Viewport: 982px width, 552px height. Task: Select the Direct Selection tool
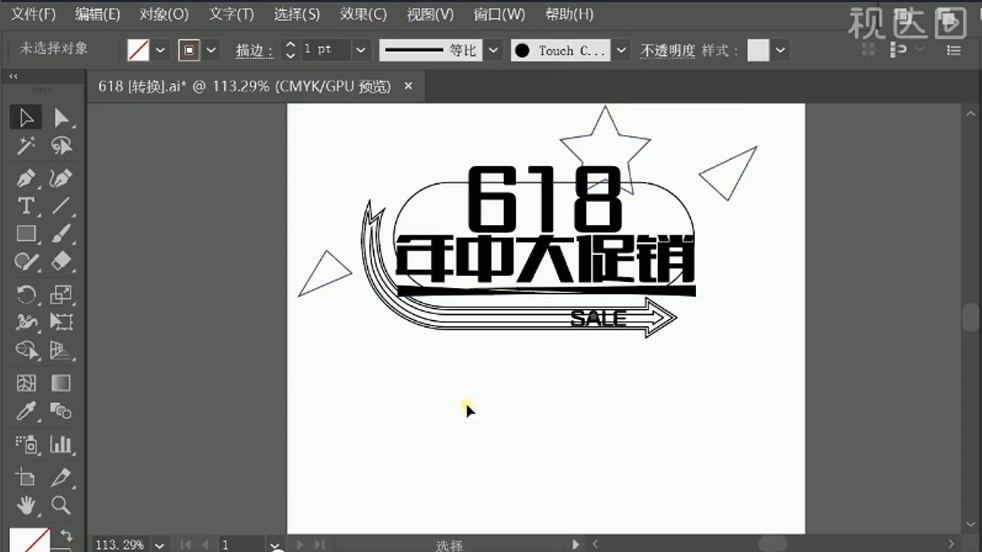click(x=61, y=118)
